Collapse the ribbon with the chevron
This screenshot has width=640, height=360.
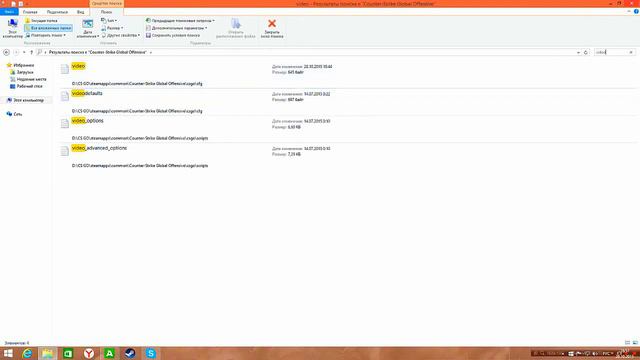click(629, 11)
